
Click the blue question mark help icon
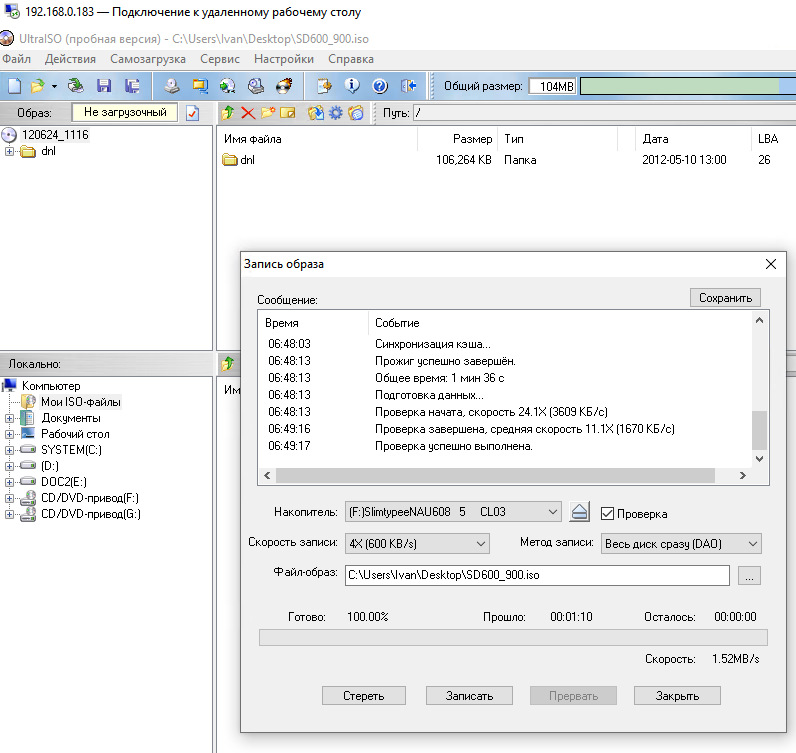(380, 86)
